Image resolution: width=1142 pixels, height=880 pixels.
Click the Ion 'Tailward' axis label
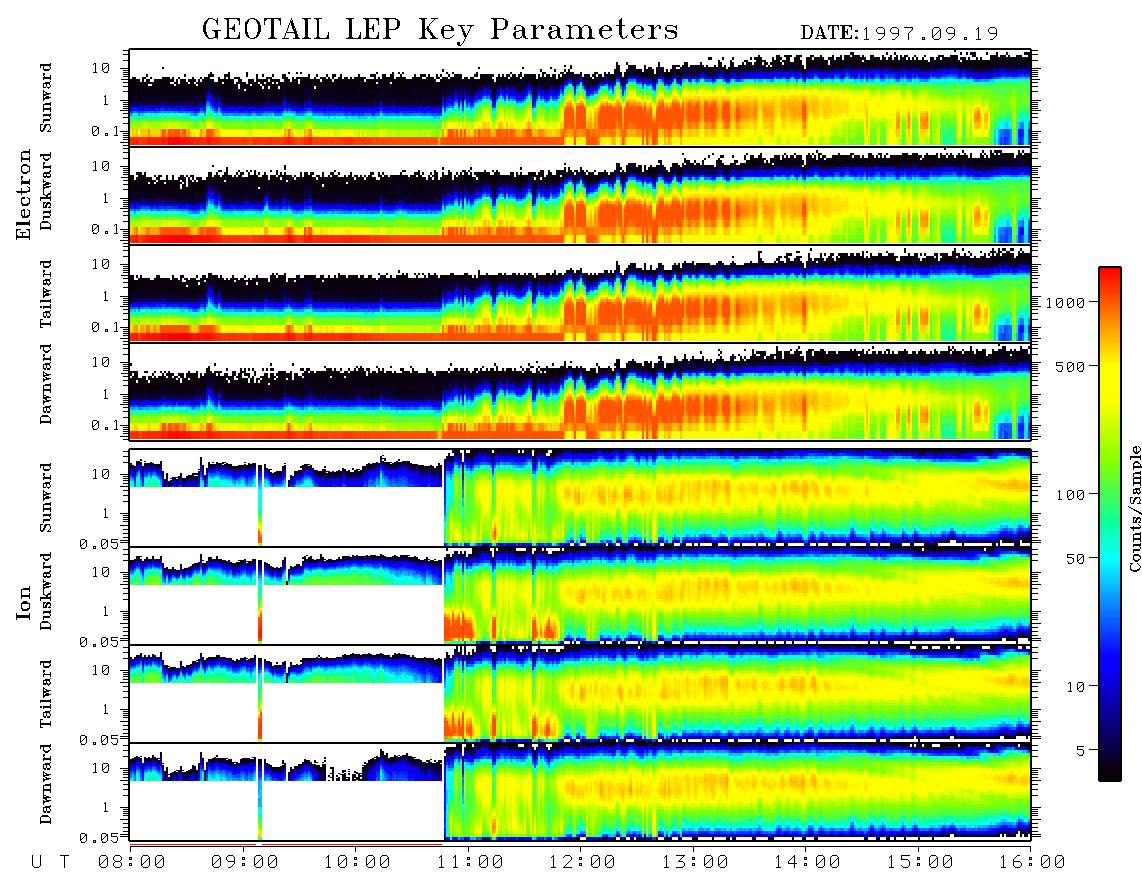point(46,693)
